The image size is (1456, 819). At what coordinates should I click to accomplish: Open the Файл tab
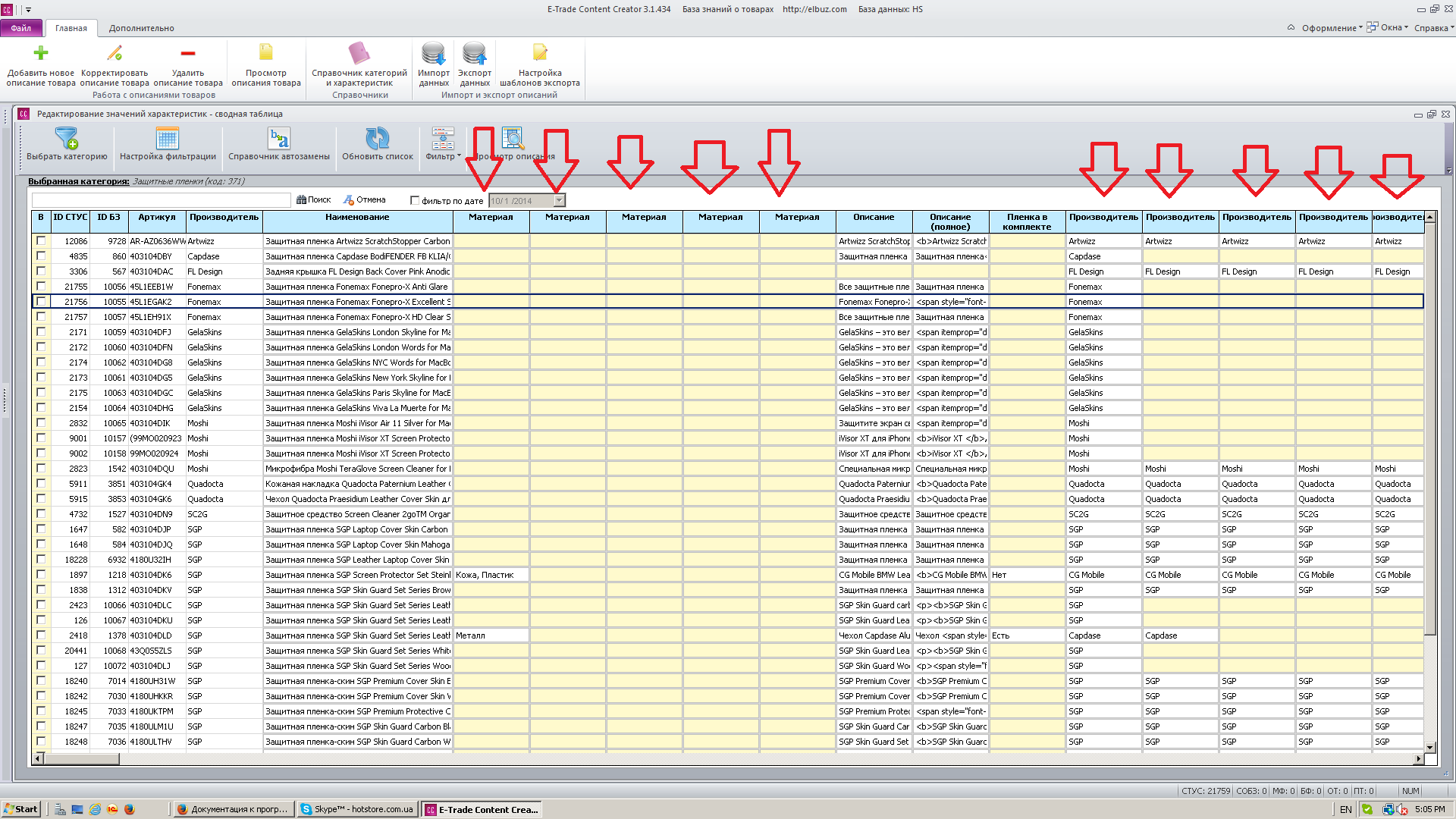tap(21, 28)
